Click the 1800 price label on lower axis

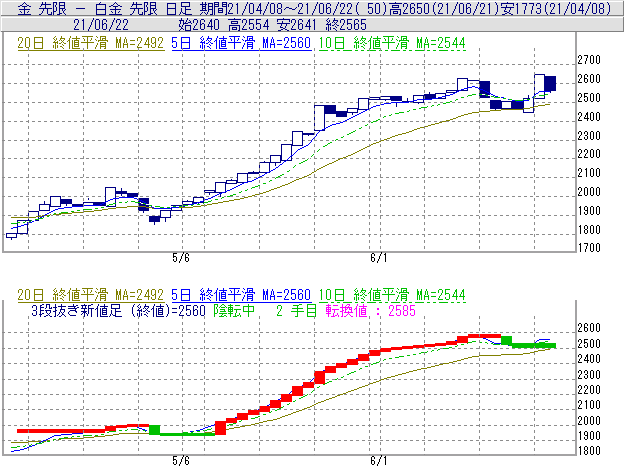tap(589, 451)
